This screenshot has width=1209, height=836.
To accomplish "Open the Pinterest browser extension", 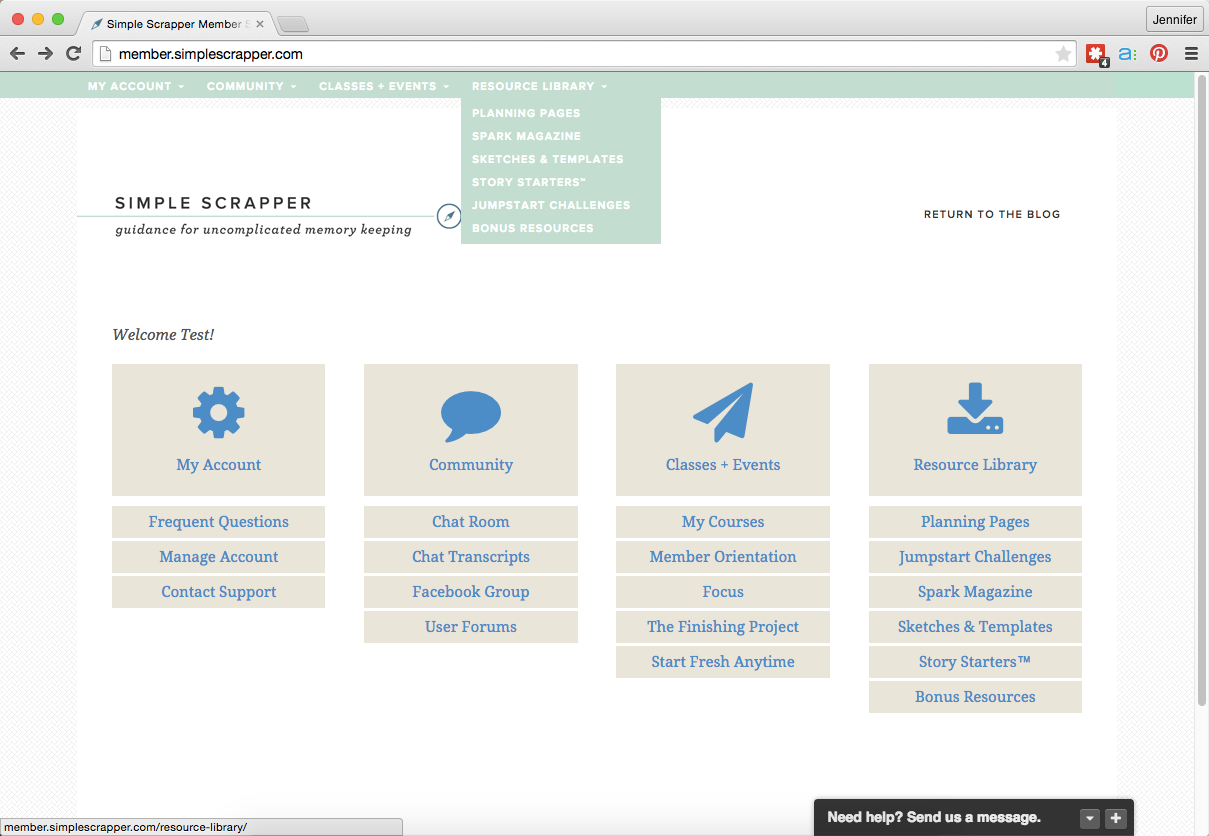I will tap(1159, 54).
